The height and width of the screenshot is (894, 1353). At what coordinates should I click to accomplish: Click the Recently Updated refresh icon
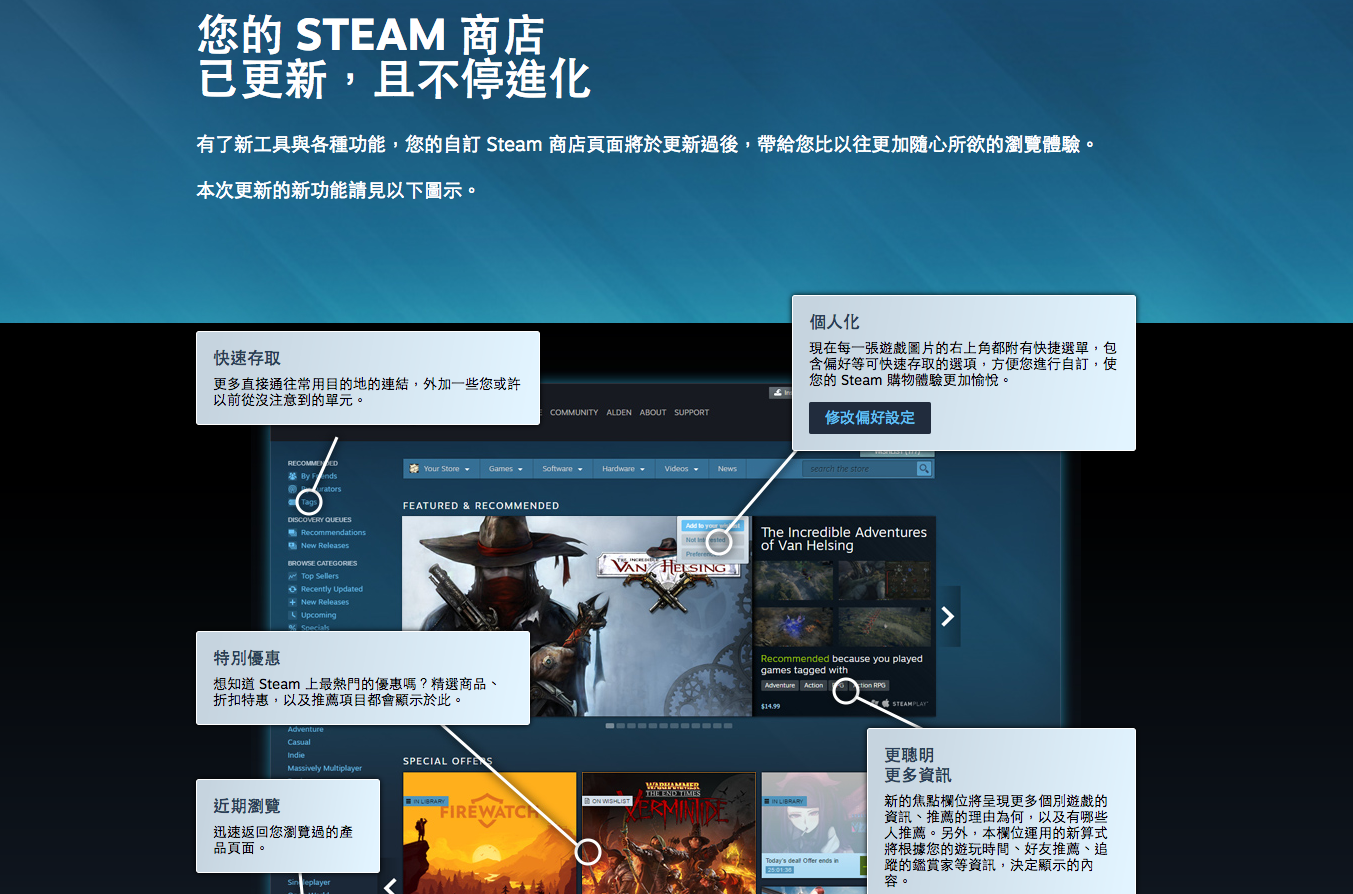coord(292,590)
